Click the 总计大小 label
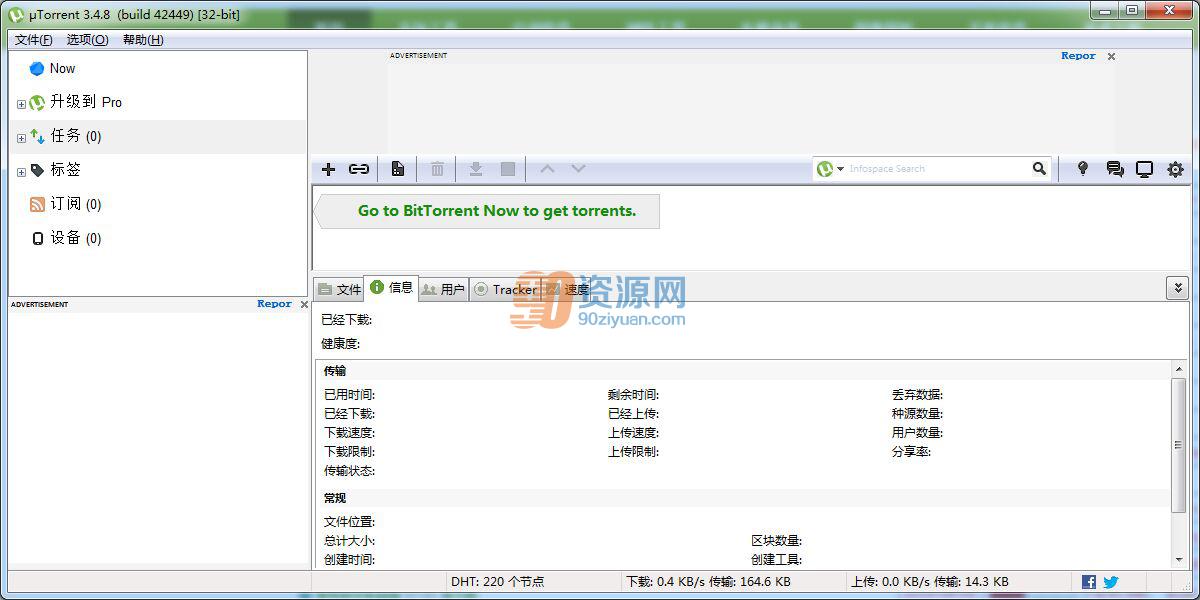This screenshot has height=600, width=1200. [349, 541]
